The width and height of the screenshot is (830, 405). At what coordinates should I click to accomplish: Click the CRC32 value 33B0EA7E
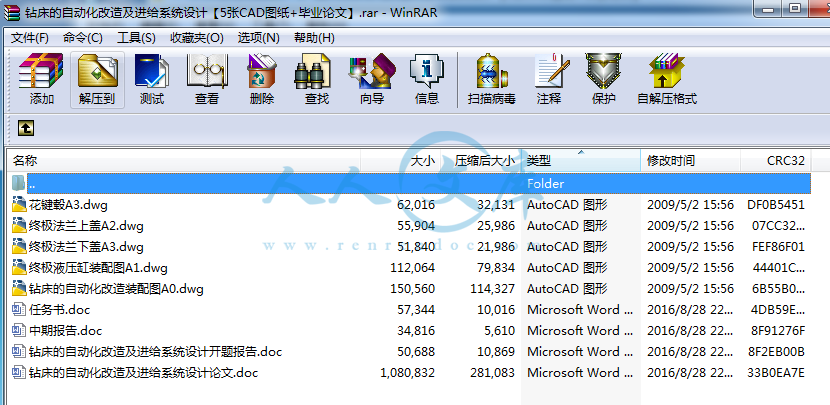click(x=776, y=373)
